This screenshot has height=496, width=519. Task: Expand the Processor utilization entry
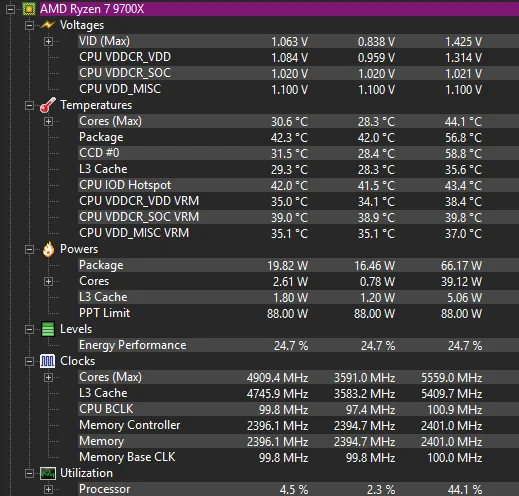coord(48,489)
